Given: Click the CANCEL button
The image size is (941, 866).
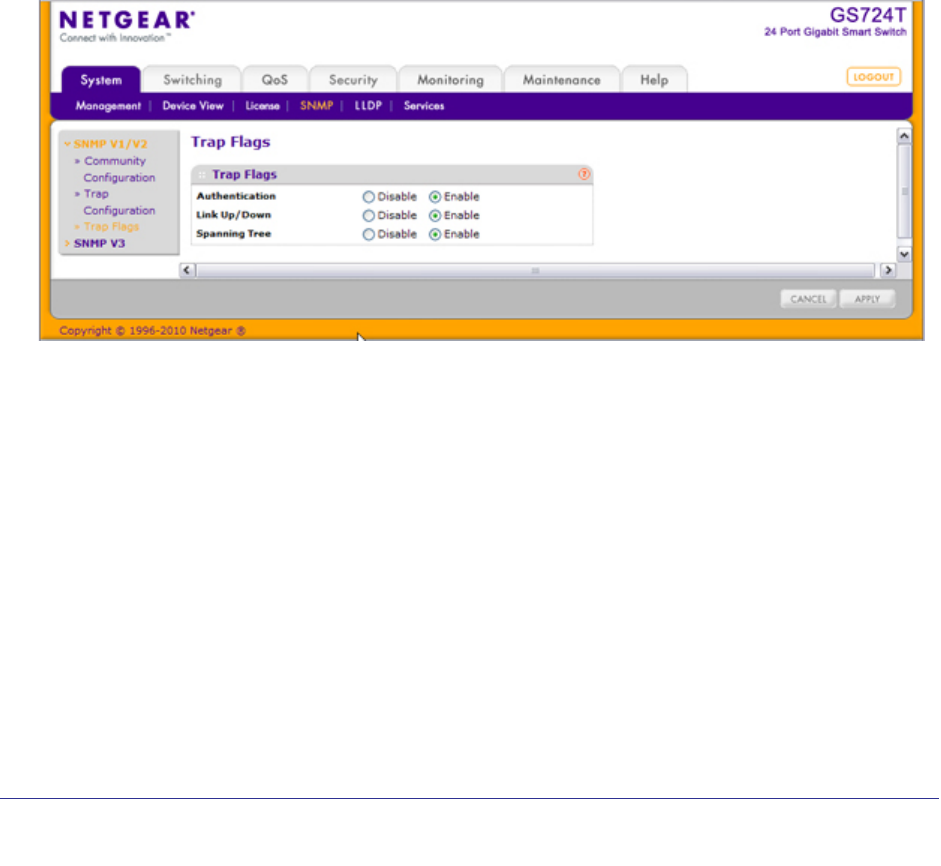Looking at the screenshot, I should click(808, 299).
